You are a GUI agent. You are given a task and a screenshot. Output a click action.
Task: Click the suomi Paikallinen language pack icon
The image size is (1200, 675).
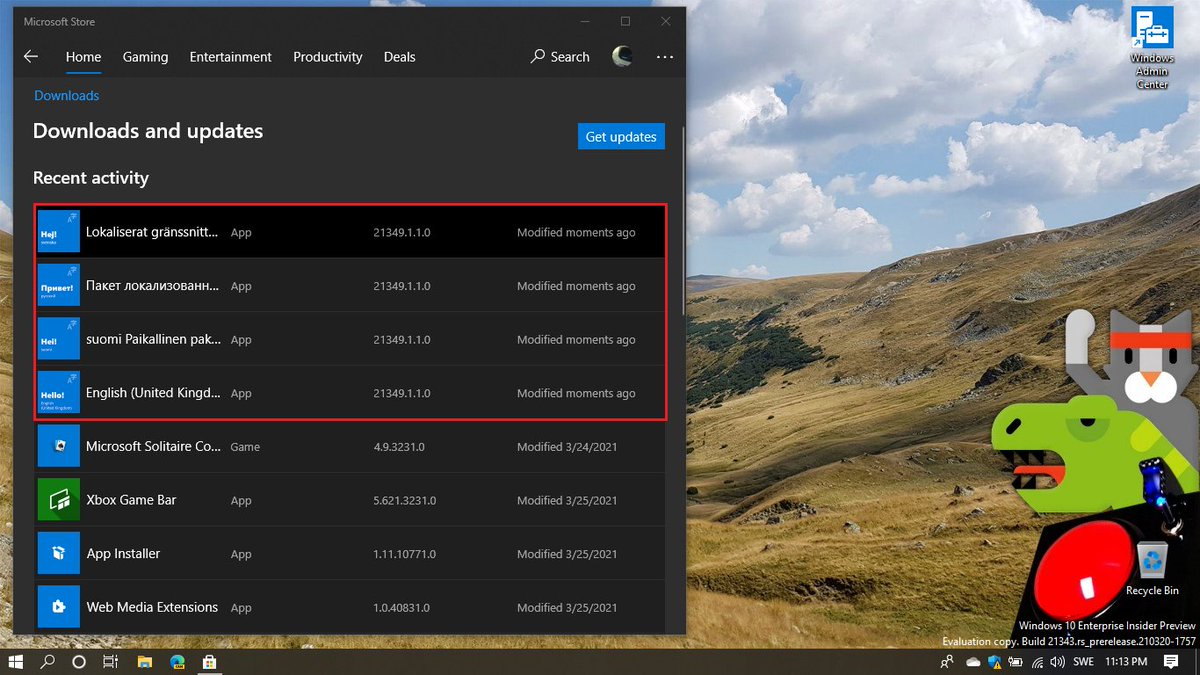[x=58, y=339]
